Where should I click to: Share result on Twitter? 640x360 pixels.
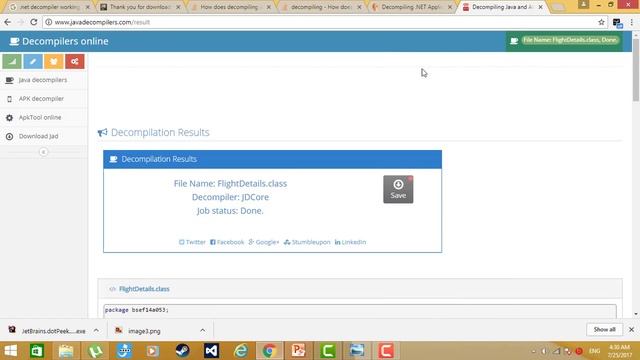(192, 242)
